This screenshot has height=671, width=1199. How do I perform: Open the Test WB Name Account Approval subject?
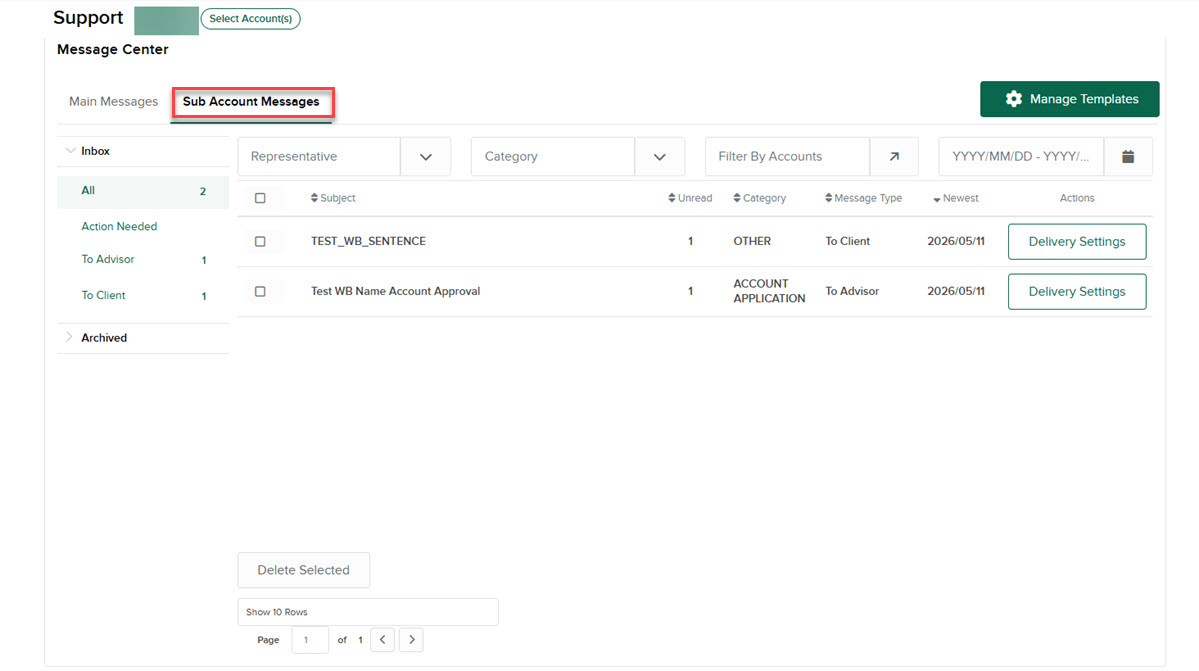point(395,291)
